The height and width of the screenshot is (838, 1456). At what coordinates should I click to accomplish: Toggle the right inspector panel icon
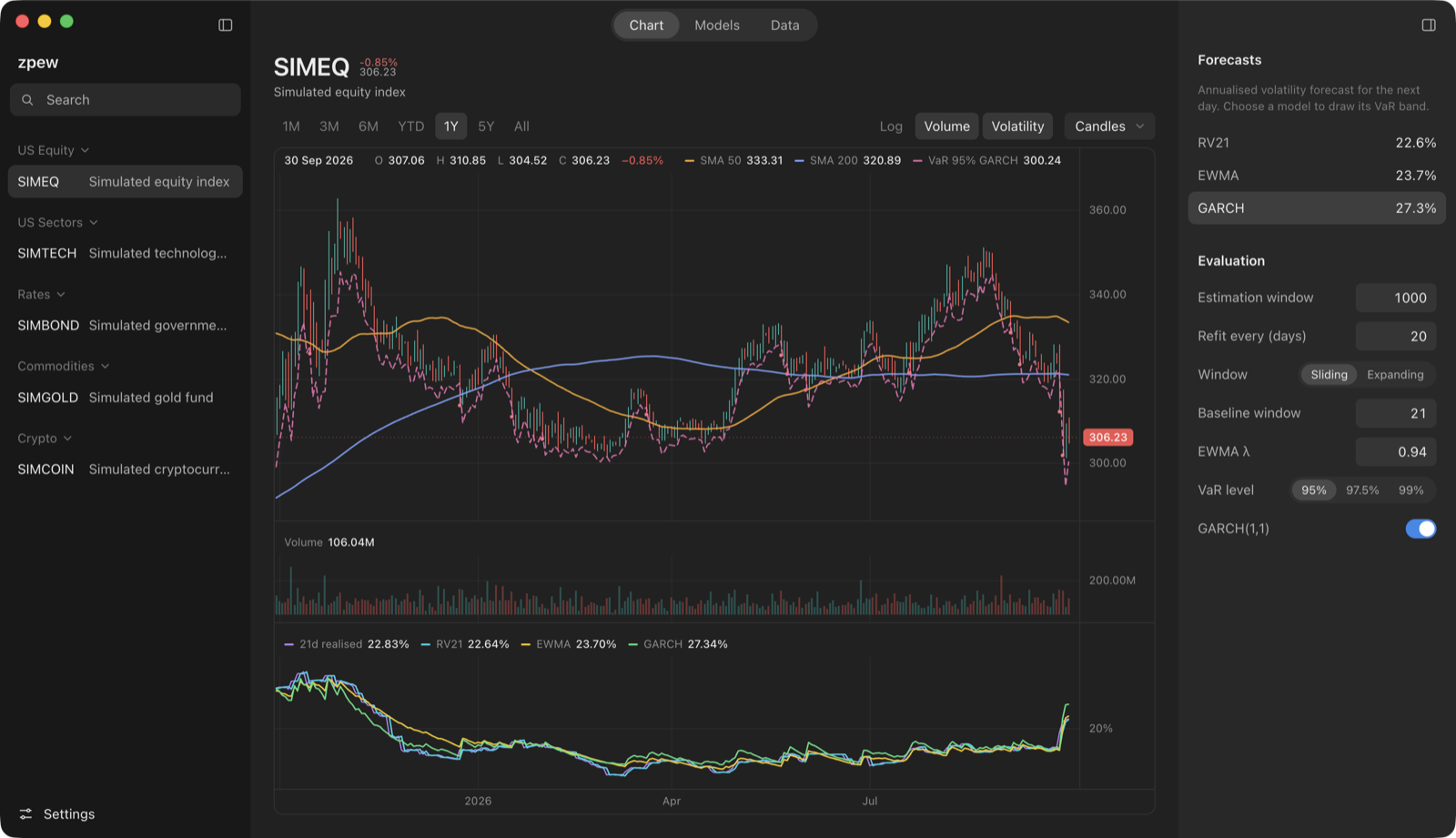pyautogui.click(x=1429, y=25)
